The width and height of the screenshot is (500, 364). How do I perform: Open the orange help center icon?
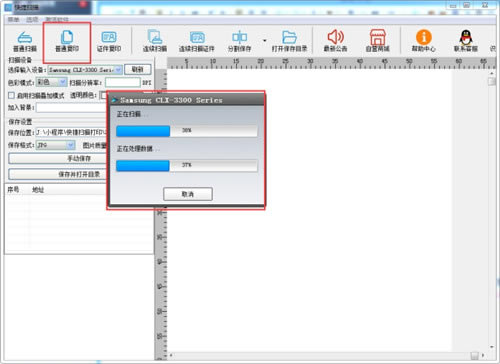[x=424, y=41]
